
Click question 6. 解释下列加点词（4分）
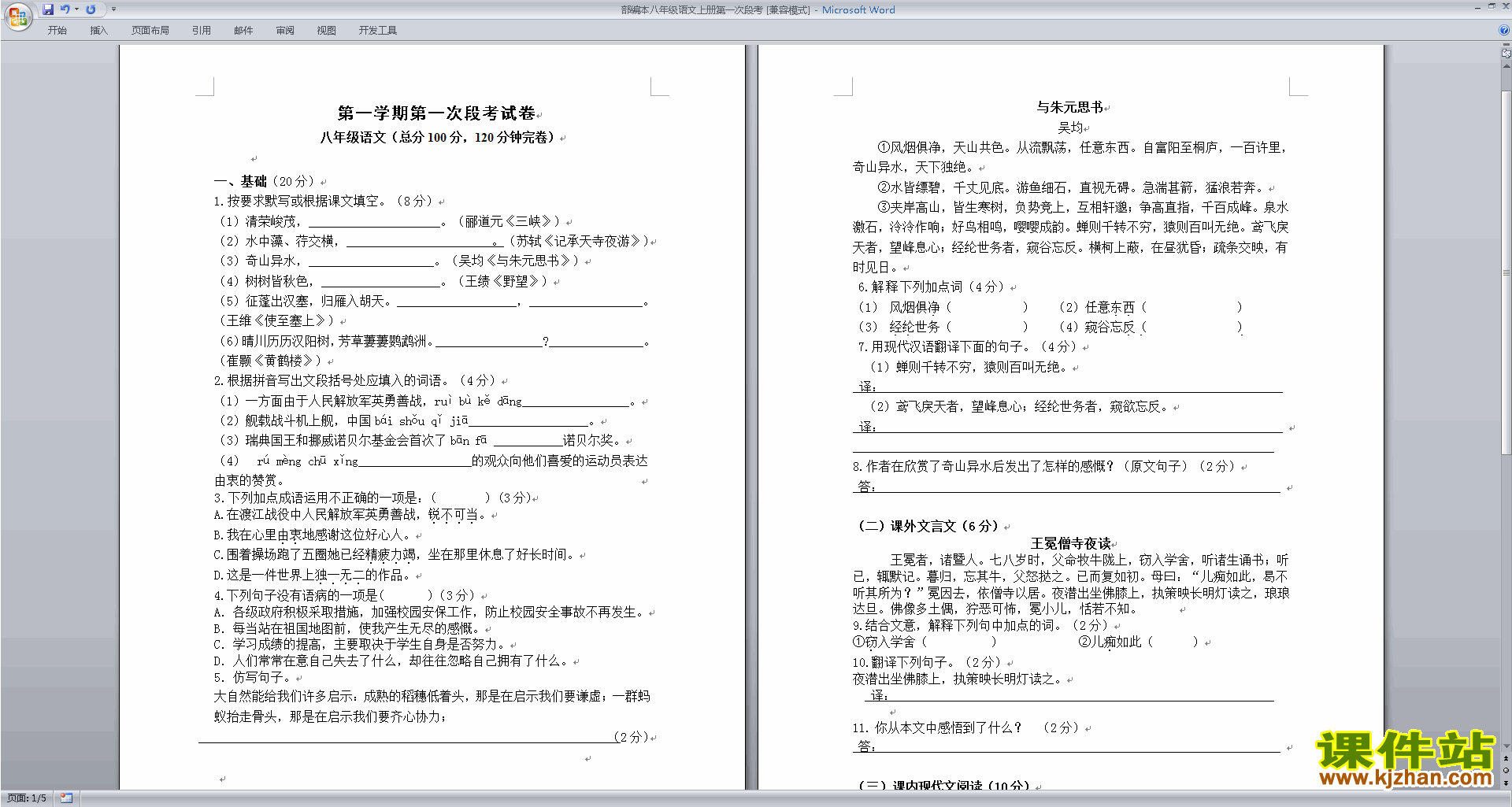(931, 287)
